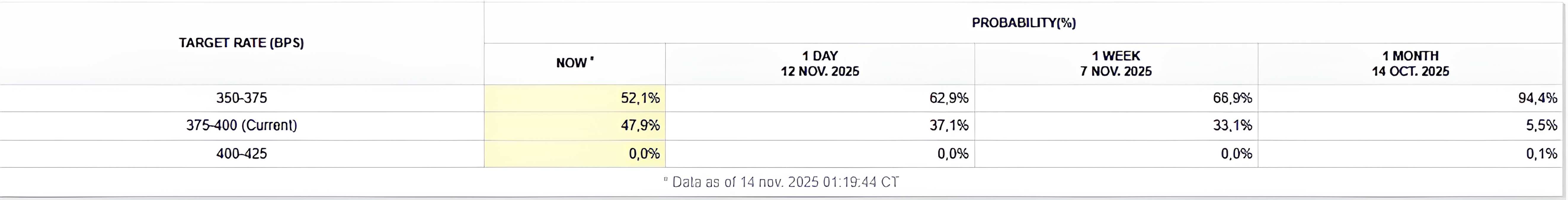Click the PROBABILITY(%) header
The height and width of the screenshot is (200, 1568).
(1024, 23)
